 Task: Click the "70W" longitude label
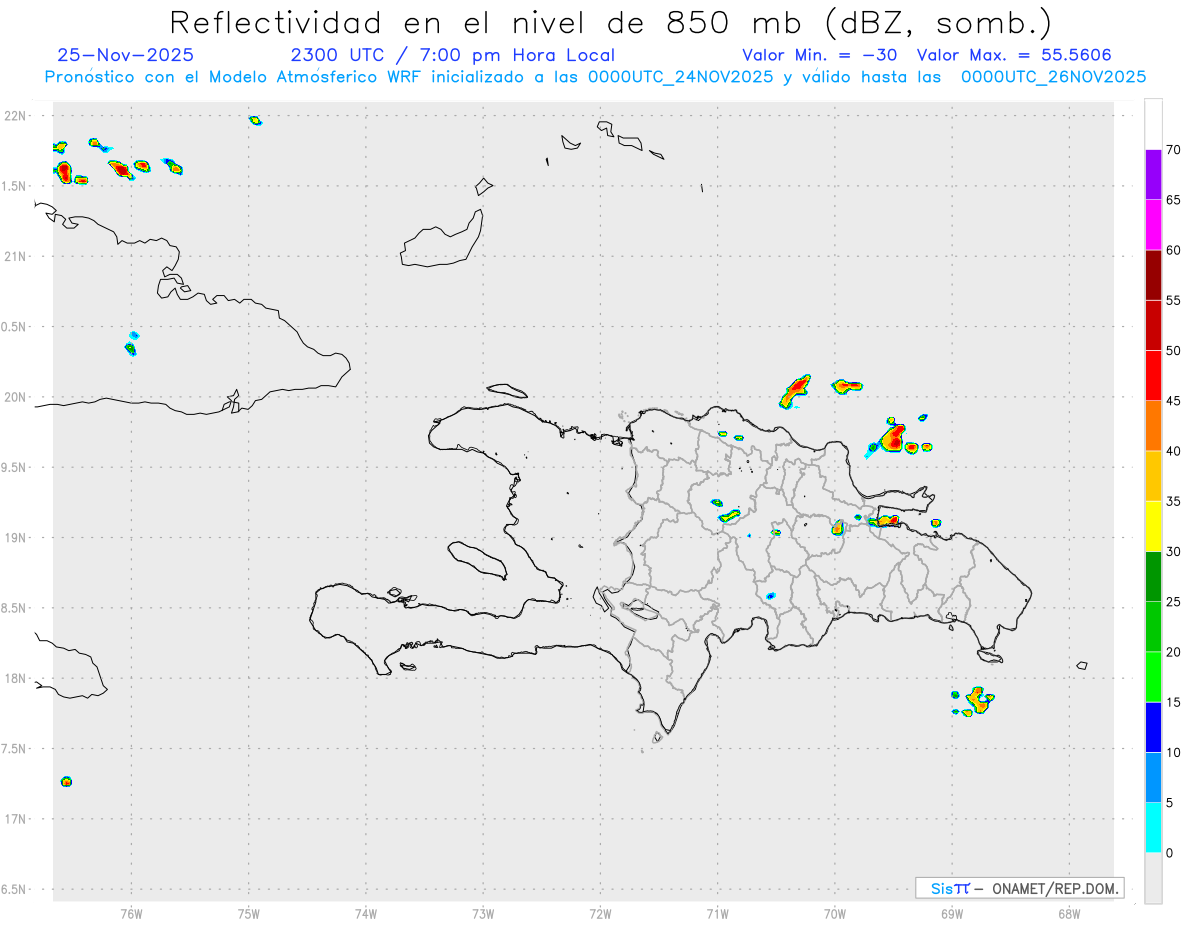tap(835, 913)
